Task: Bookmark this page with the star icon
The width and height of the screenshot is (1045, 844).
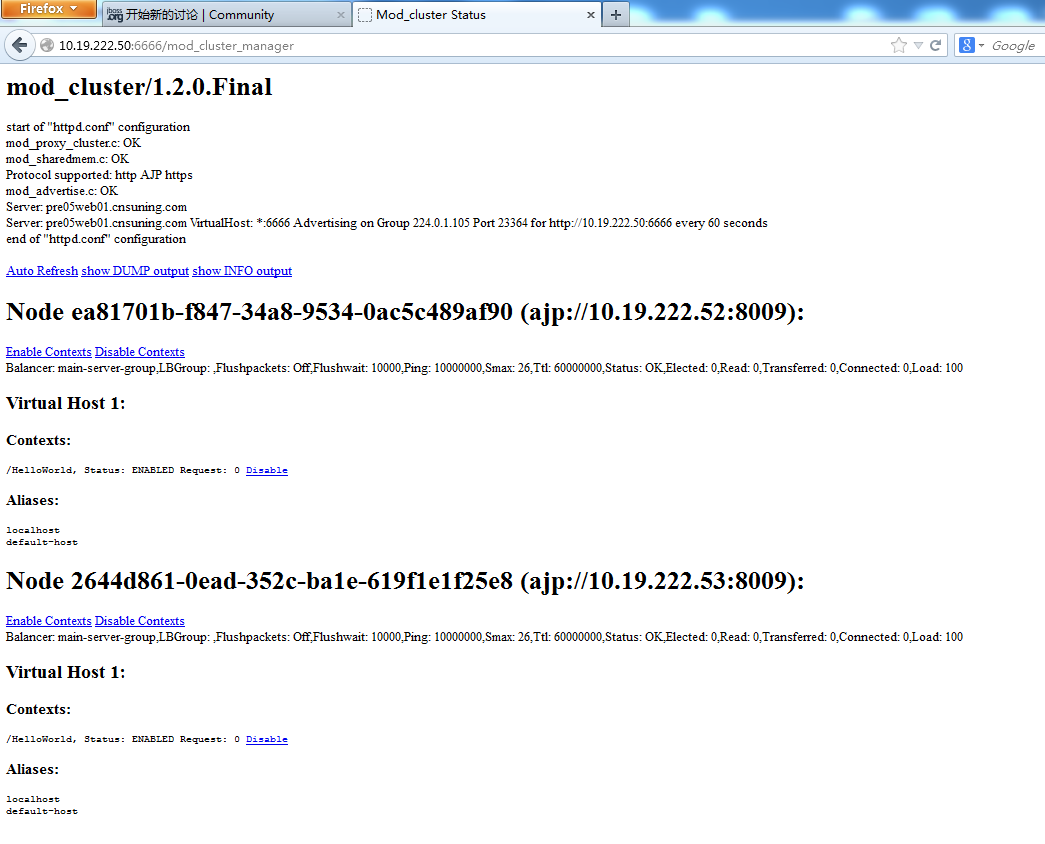Action: 899,45
